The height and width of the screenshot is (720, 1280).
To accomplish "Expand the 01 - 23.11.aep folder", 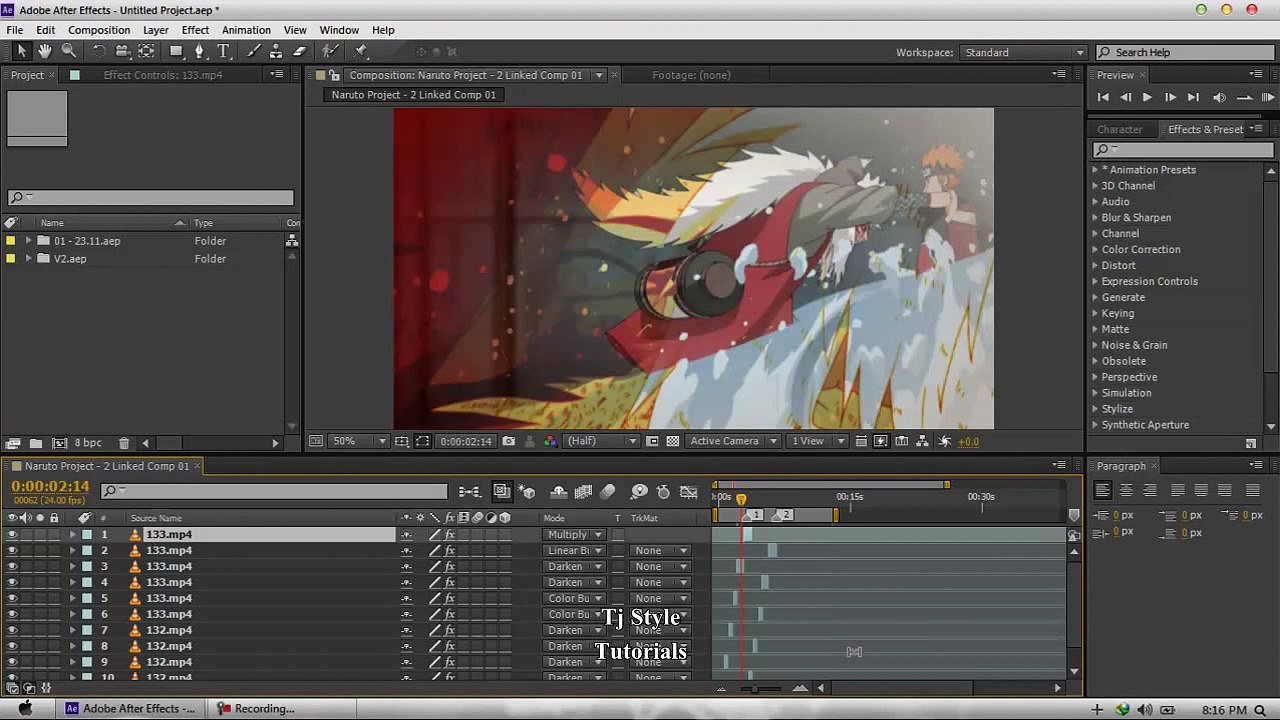I will (x=28, y=241).
